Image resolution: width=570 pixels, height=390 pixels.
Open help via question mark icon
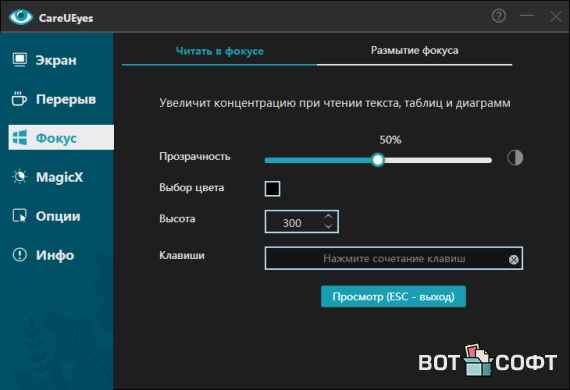click(x=499, y=16)
